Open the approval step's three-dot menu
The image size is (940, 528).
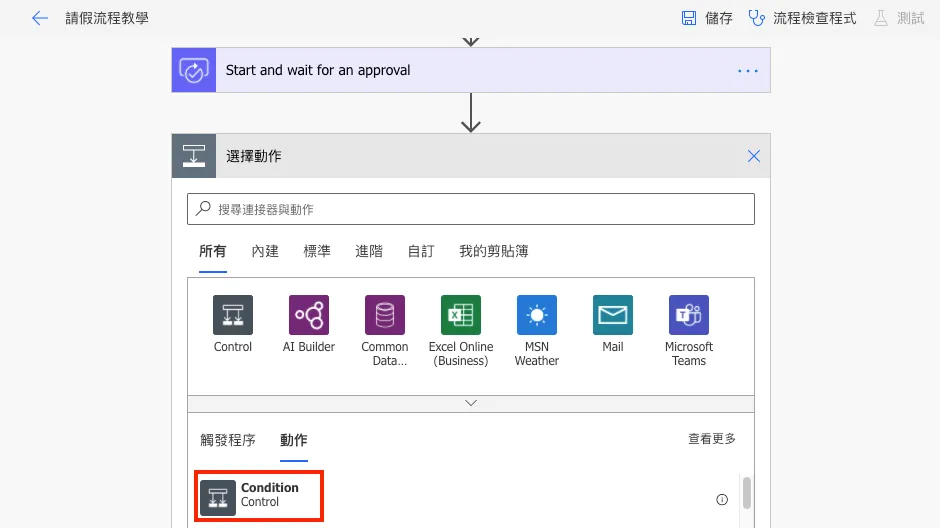pyautogui.click(x=748, y=71)
